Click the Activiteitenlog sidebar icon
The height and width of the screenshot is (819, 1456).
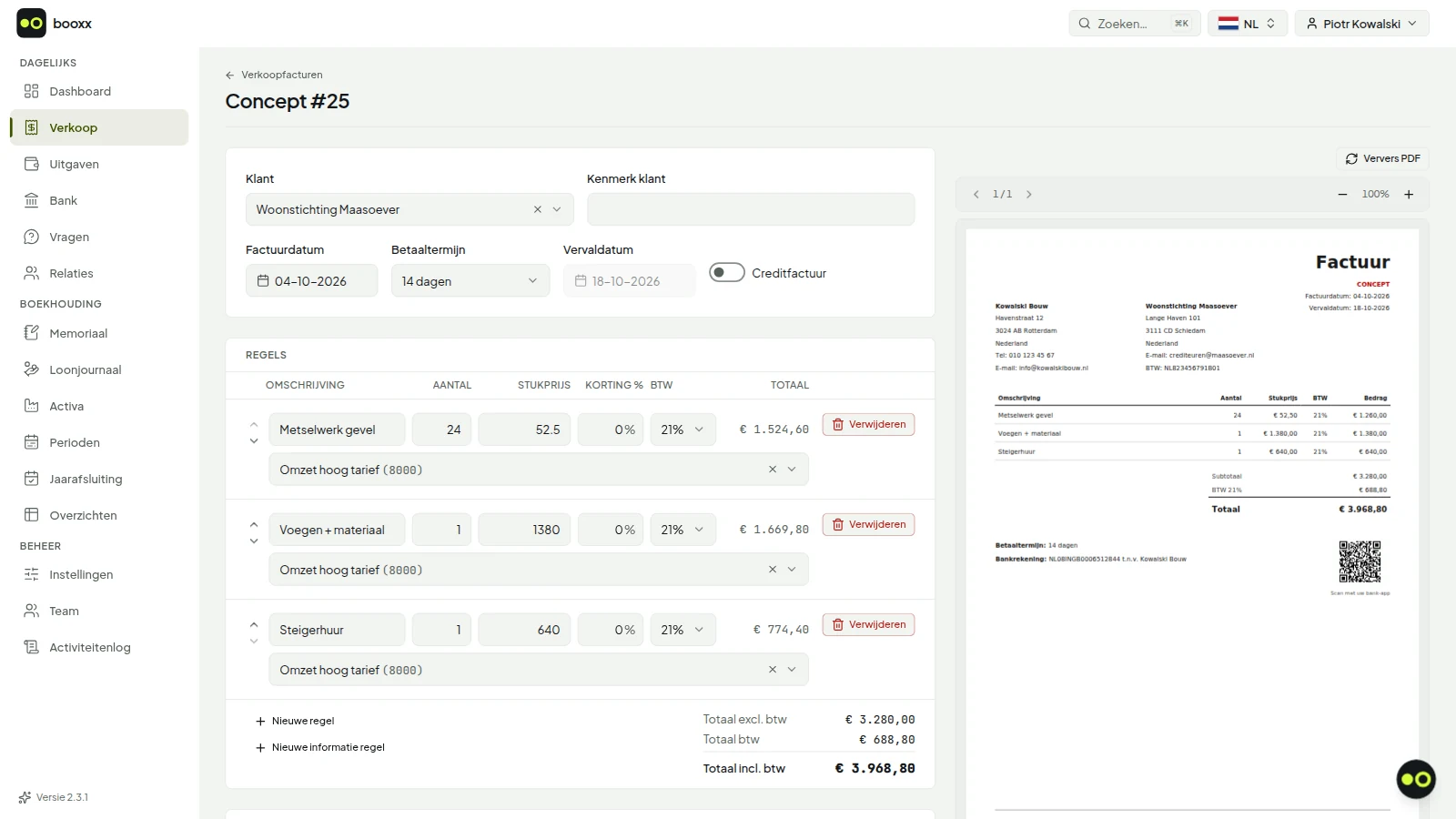tap(32, 647)
